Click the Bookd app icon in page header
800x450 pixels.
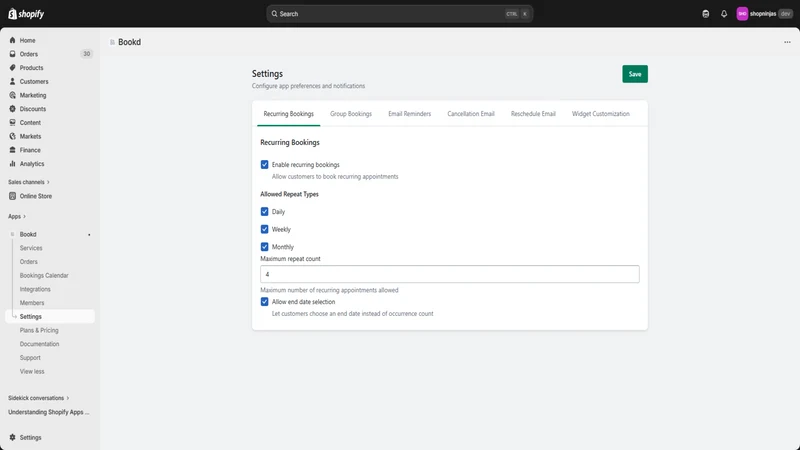[112, 42]
